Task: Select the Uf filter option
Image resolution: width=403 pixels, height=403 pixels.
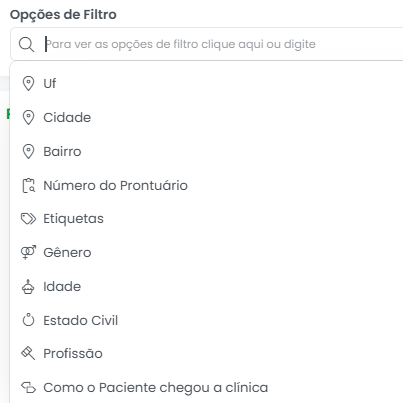Action: click(207, 83)
